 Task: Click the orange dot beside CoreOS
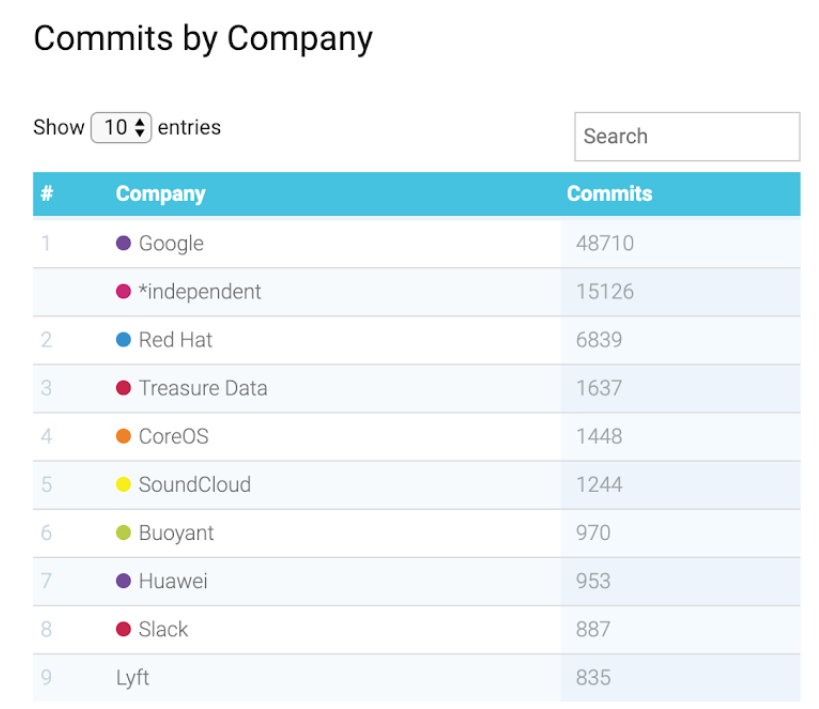(124, 436)
